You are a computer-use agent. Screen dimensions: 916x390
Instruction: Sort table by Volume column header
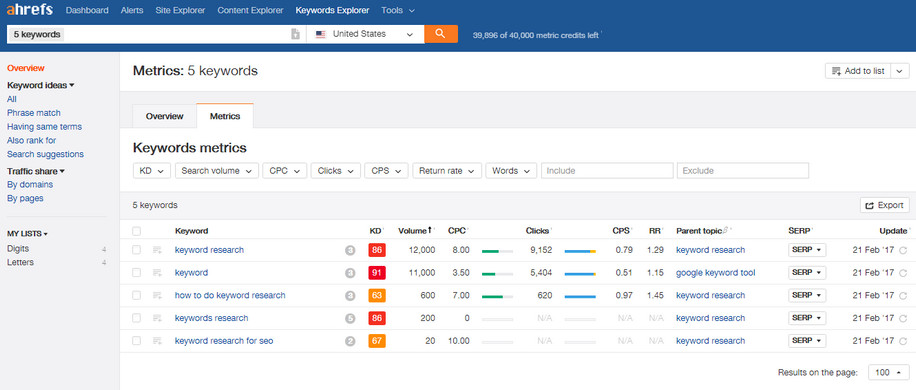(x=415, y=231)
